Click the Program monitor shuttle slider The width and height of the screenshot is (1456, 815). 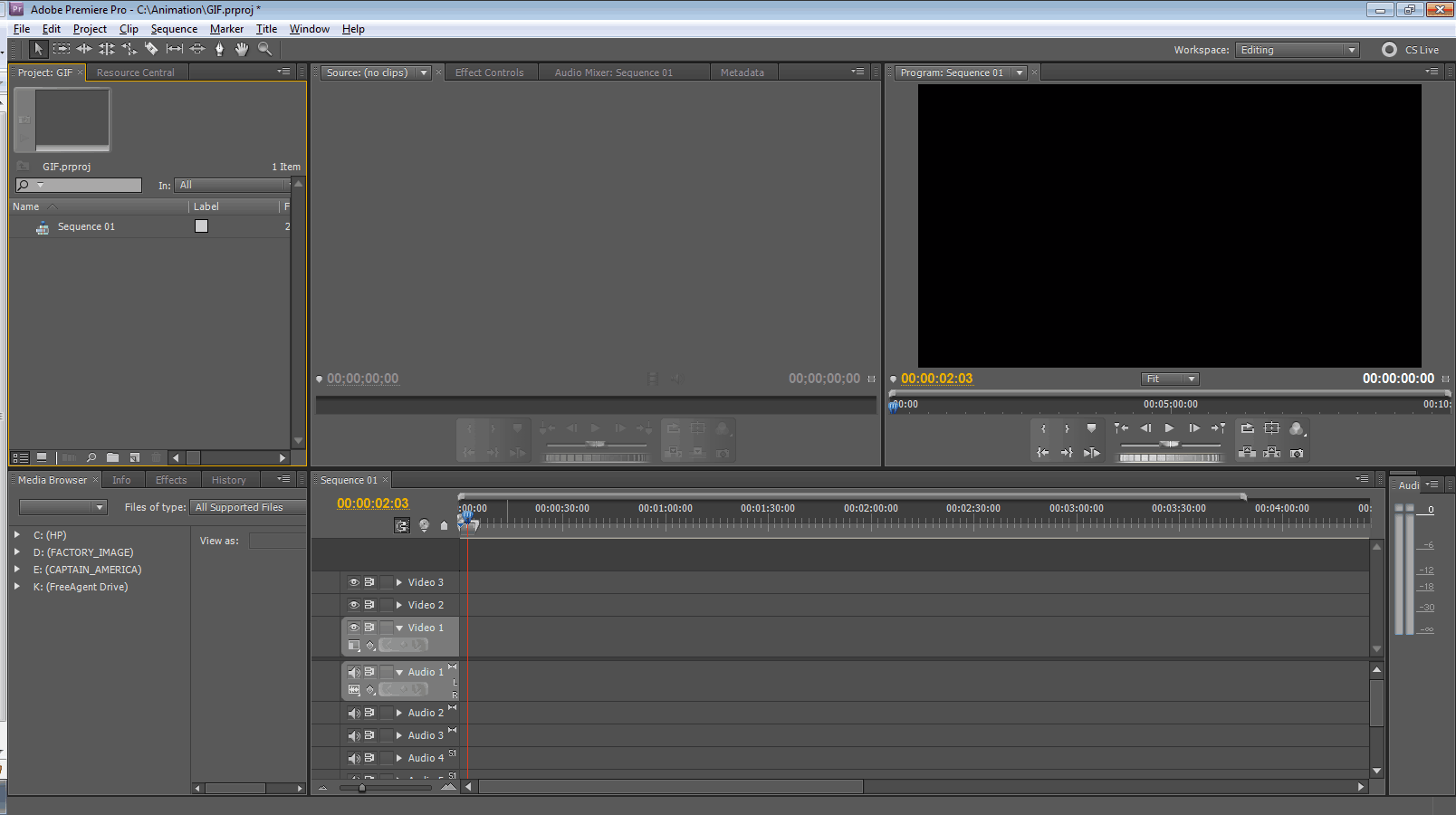1170,444
